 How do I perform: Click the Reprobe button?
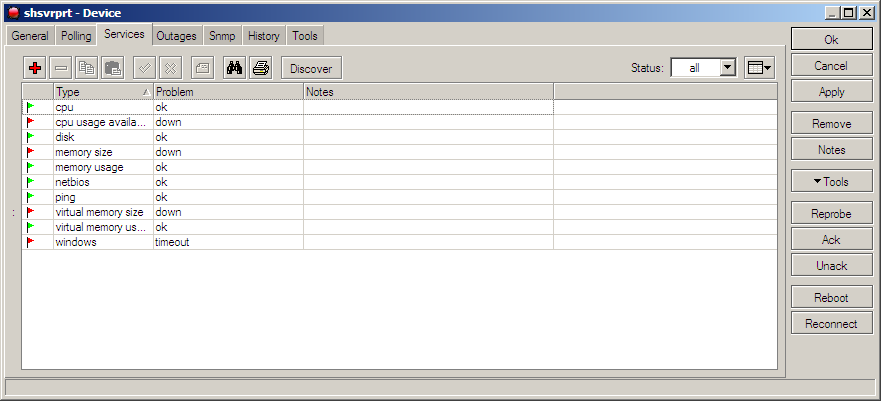[831, 214]
